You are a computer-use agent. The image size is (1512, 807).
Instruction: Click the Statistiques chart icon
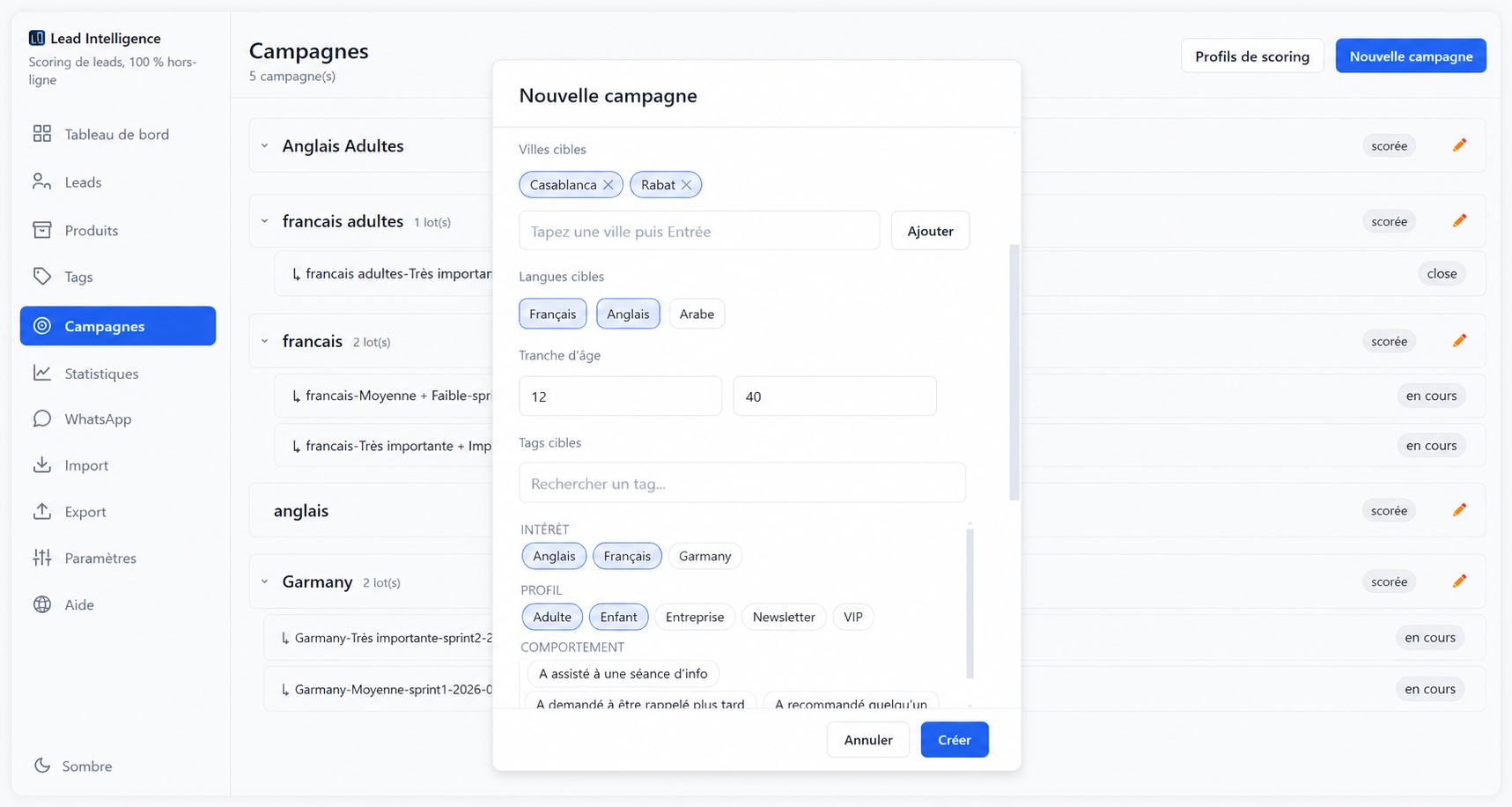coord(42,373)
